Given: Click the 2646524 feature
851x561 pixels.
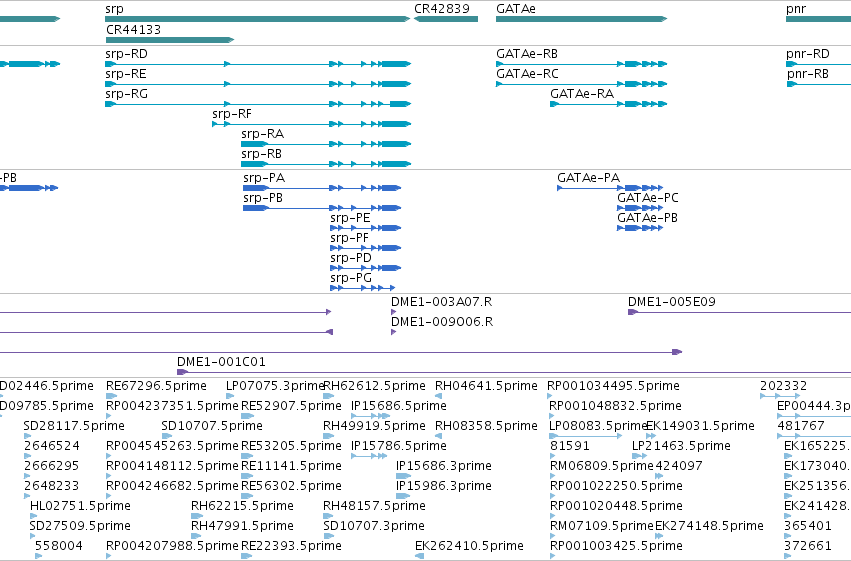Looking at the screenshot, I should [27, 456].
